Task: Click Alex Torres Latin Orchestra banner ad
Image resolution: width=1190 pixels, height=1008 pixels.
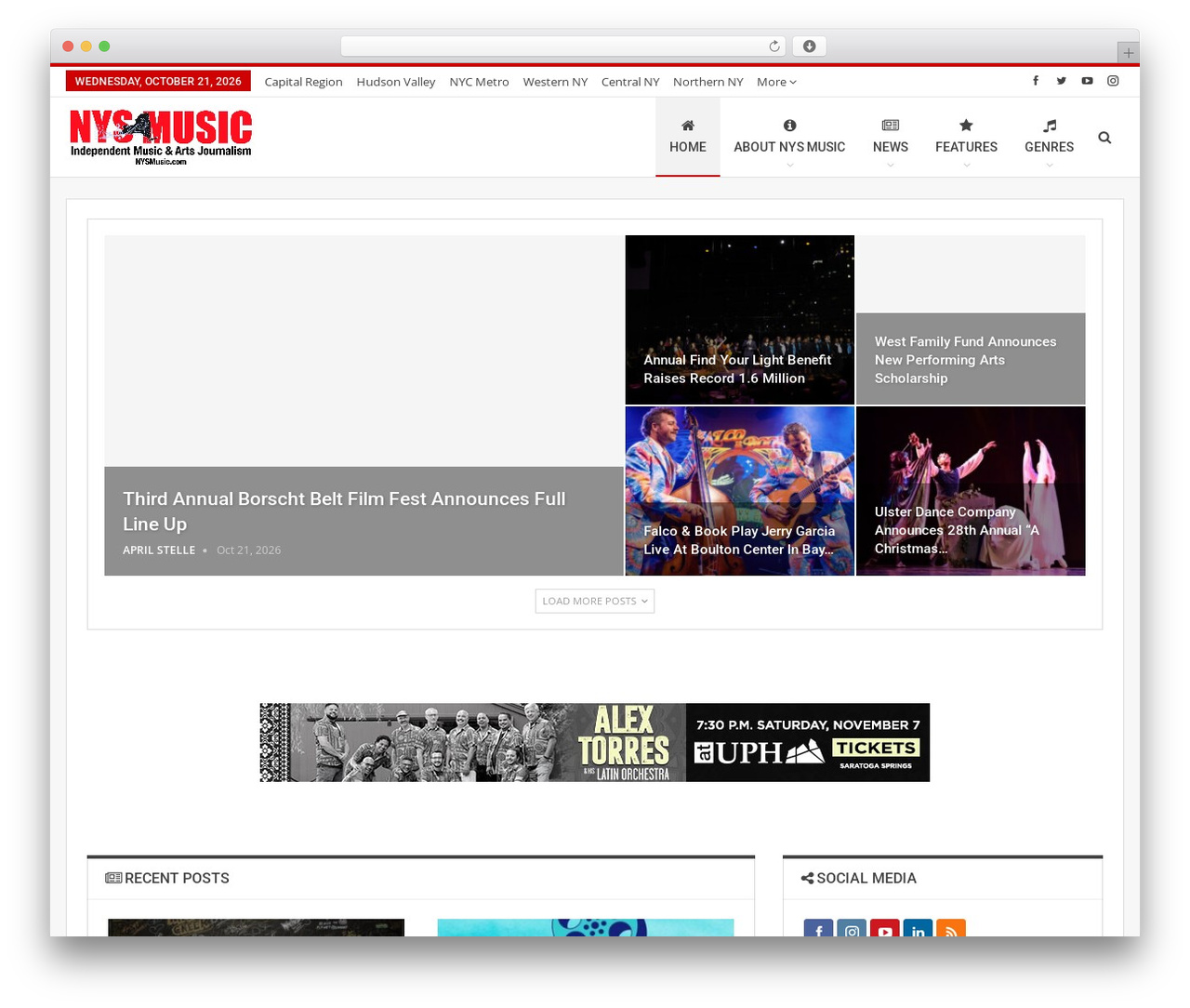Action: [595, 743]
